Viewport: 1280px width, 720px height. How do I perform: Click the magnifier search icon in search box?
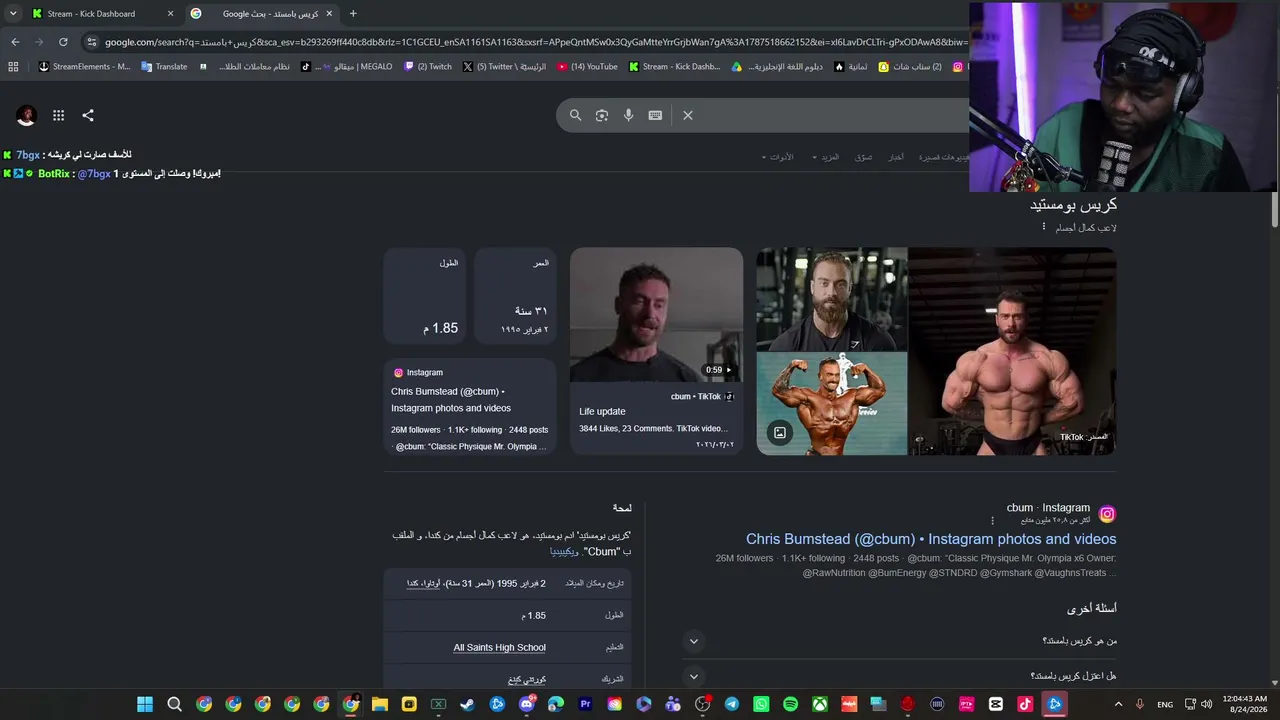click(x=576, y=115)
